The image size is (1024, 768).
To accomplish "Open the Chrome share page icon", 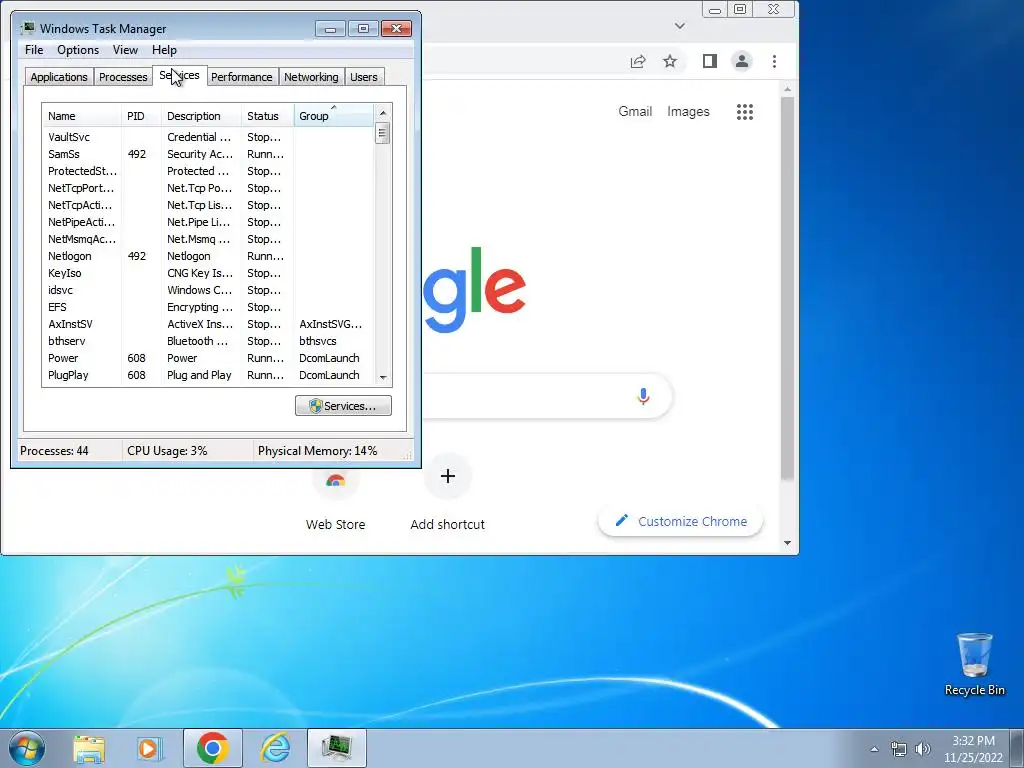I will [638, 61].
